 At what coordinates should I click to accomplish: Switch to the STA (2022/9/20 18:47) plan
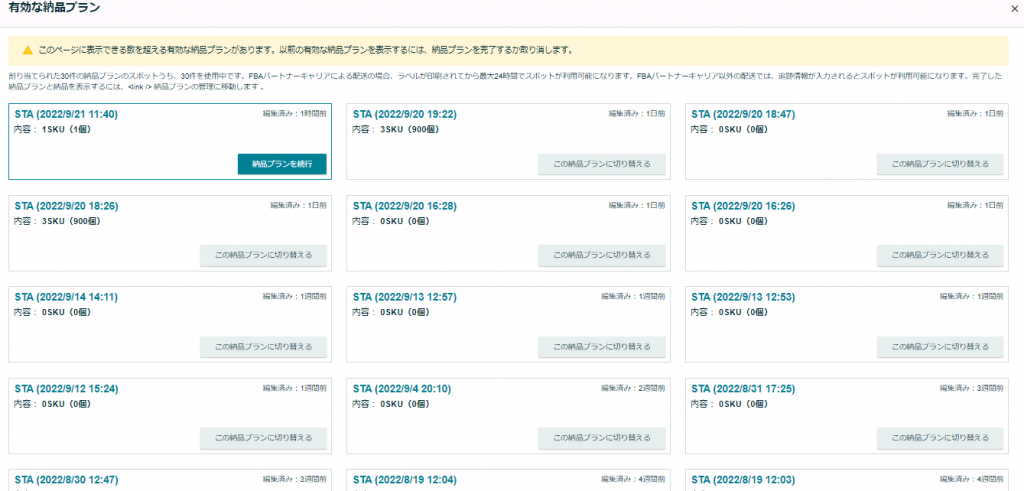point(940,164)
